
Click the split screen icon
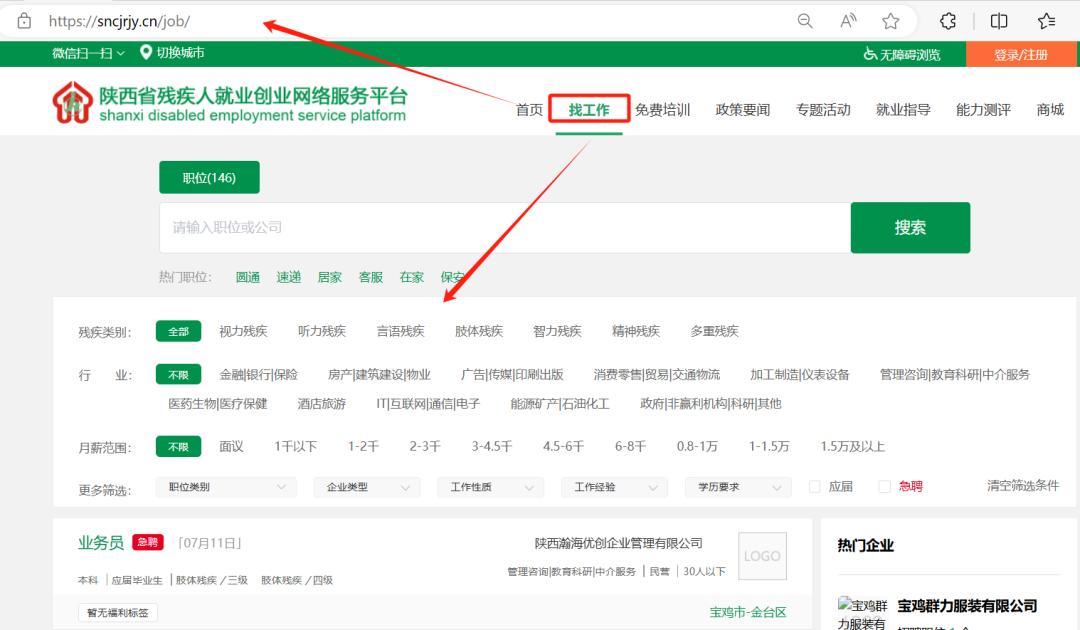[x=998, y=21]
